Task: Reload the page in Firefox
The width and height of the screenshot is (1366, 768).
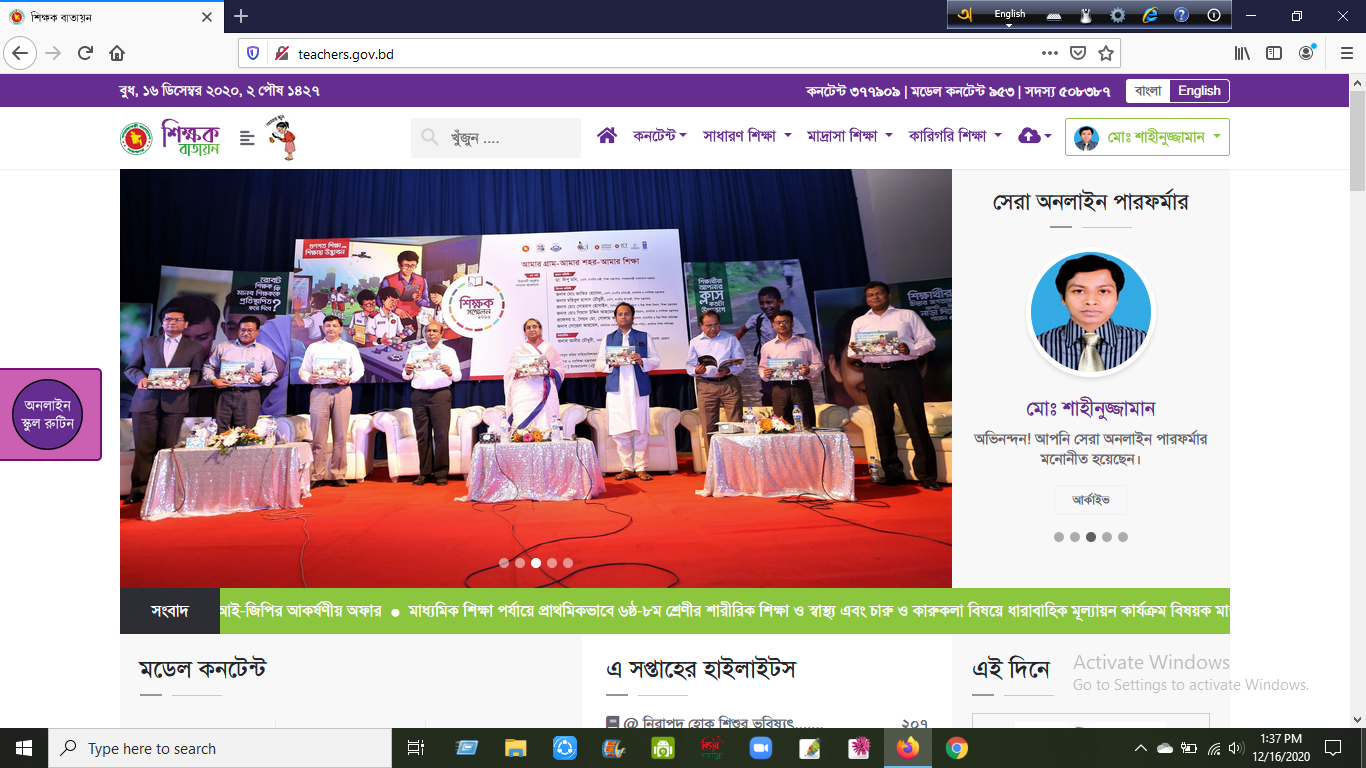Action: [85, 53]
